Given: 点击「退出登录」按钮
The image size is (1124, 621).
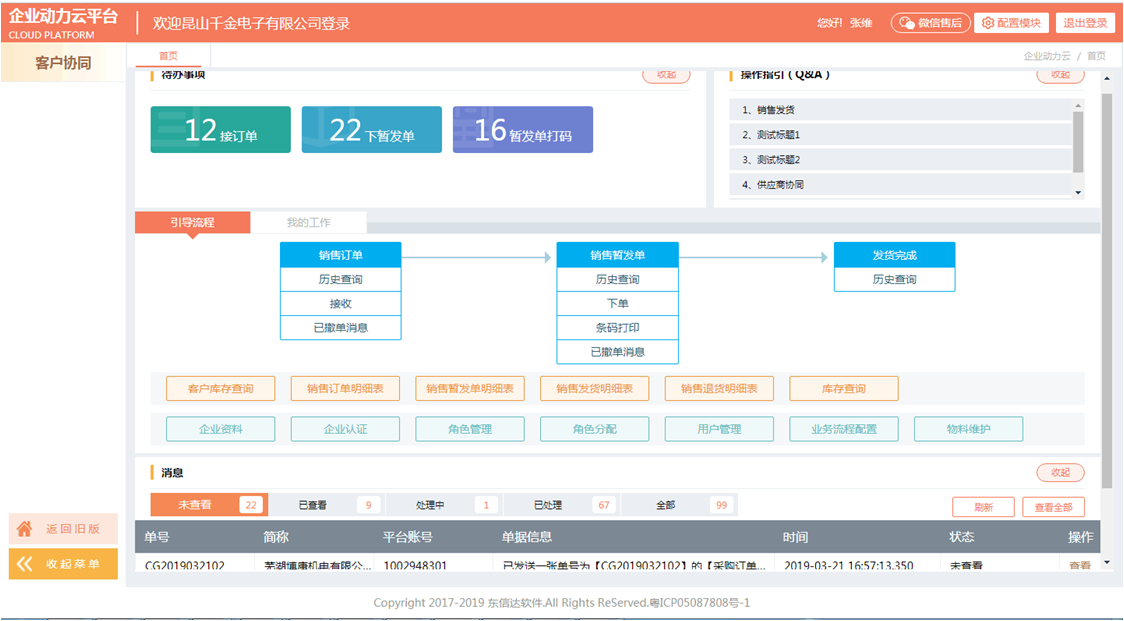Looking at the screenshot, I should pos(1085,22).
